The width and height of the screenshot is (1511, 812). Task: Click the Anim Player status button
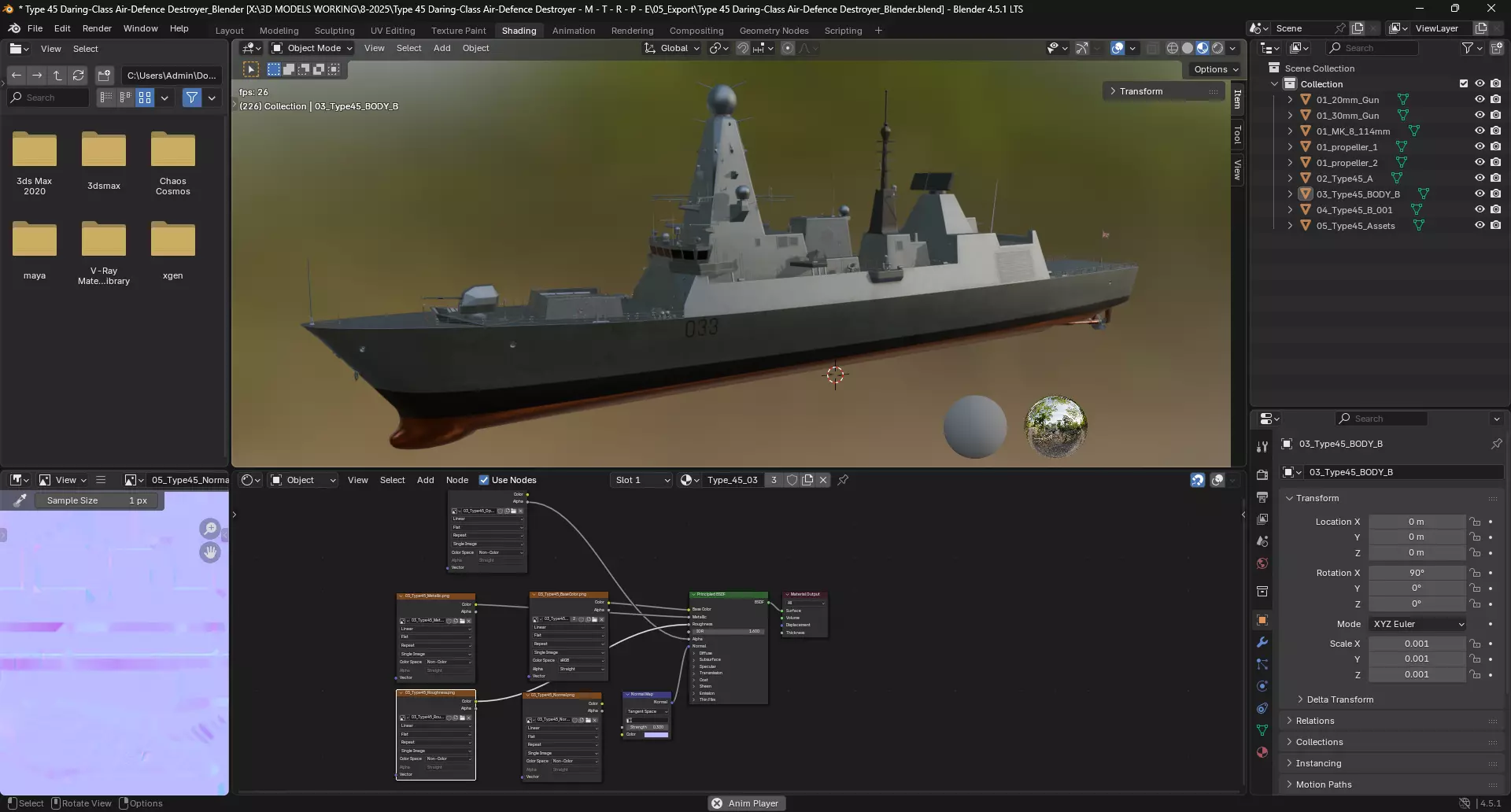click(746, 803)
